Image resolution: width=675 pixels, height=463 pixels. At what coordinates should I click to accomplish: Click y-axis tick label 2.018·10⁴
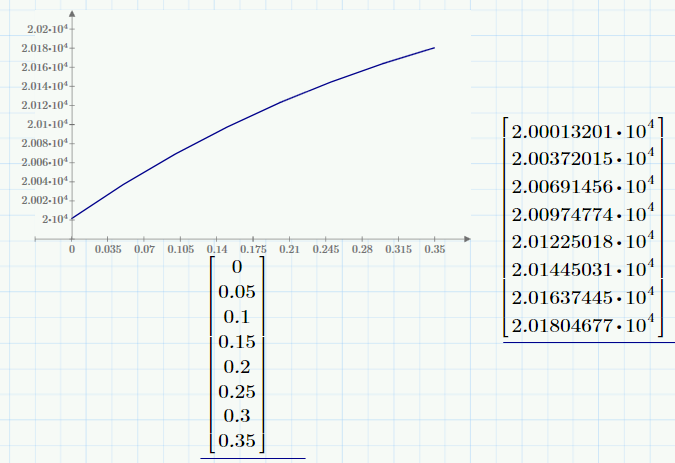click(45, 48)
